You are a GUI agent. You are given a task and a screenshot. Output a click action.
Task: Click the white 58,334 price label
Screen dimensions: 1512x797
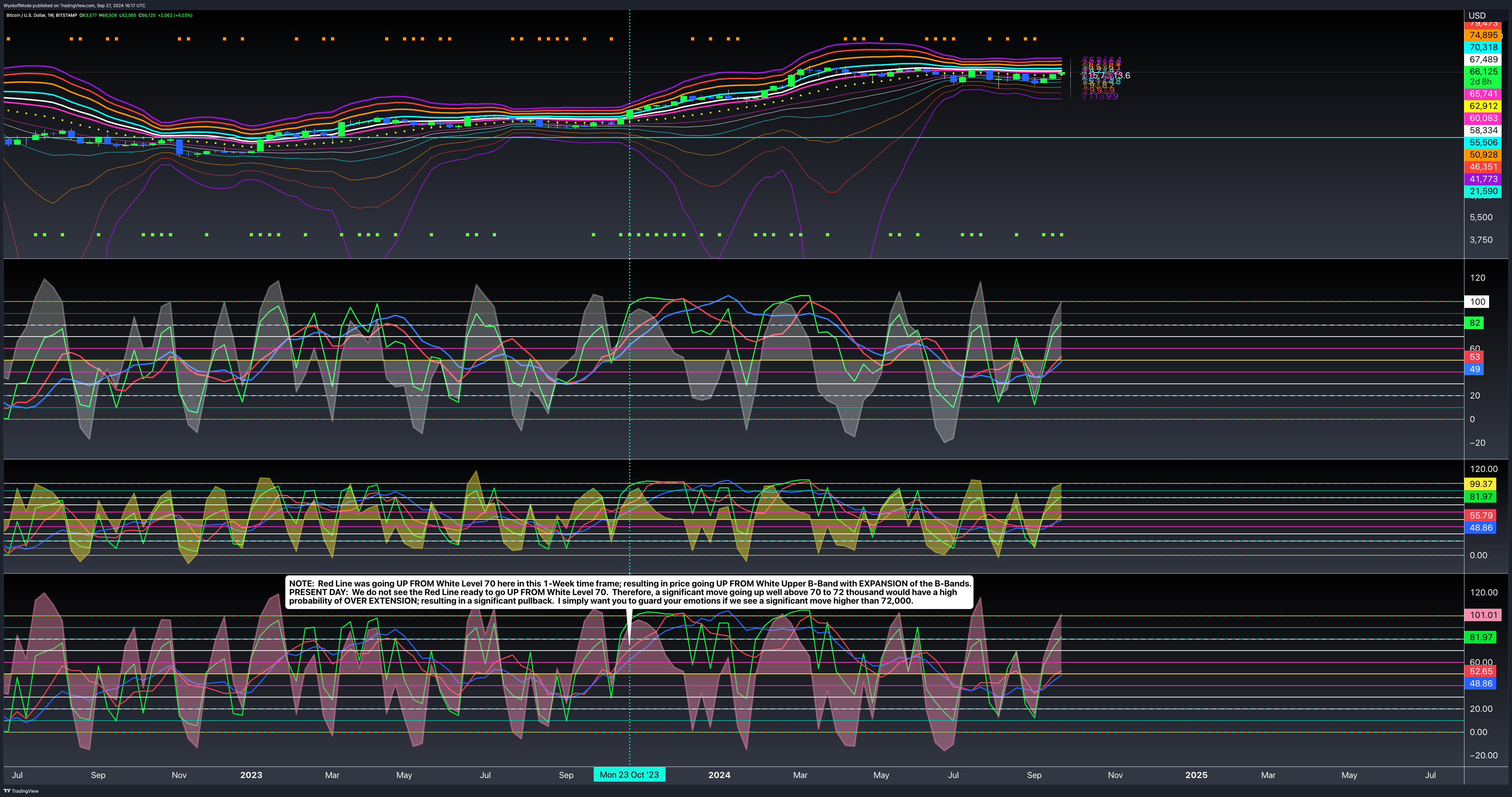pos(1483,130)
